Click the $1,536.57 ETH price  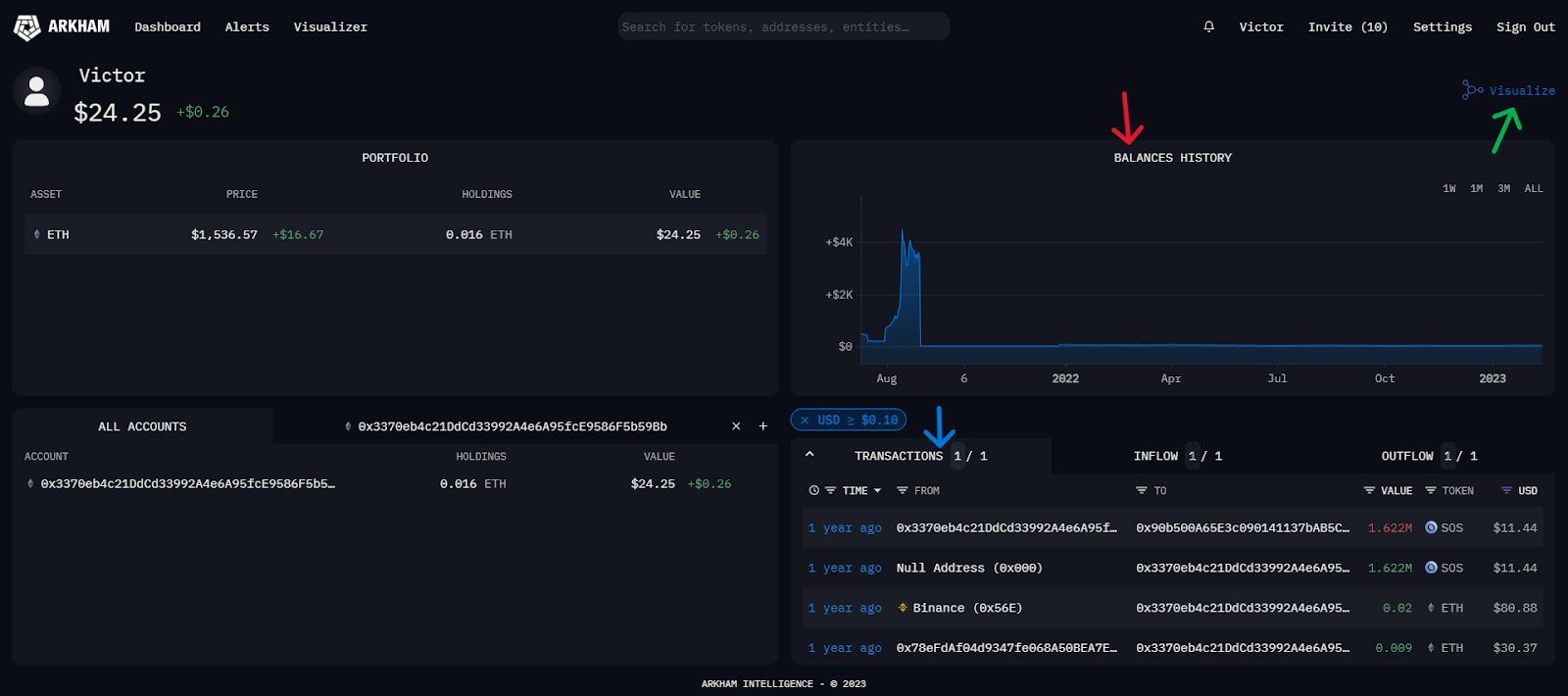(x=224, y=234)
